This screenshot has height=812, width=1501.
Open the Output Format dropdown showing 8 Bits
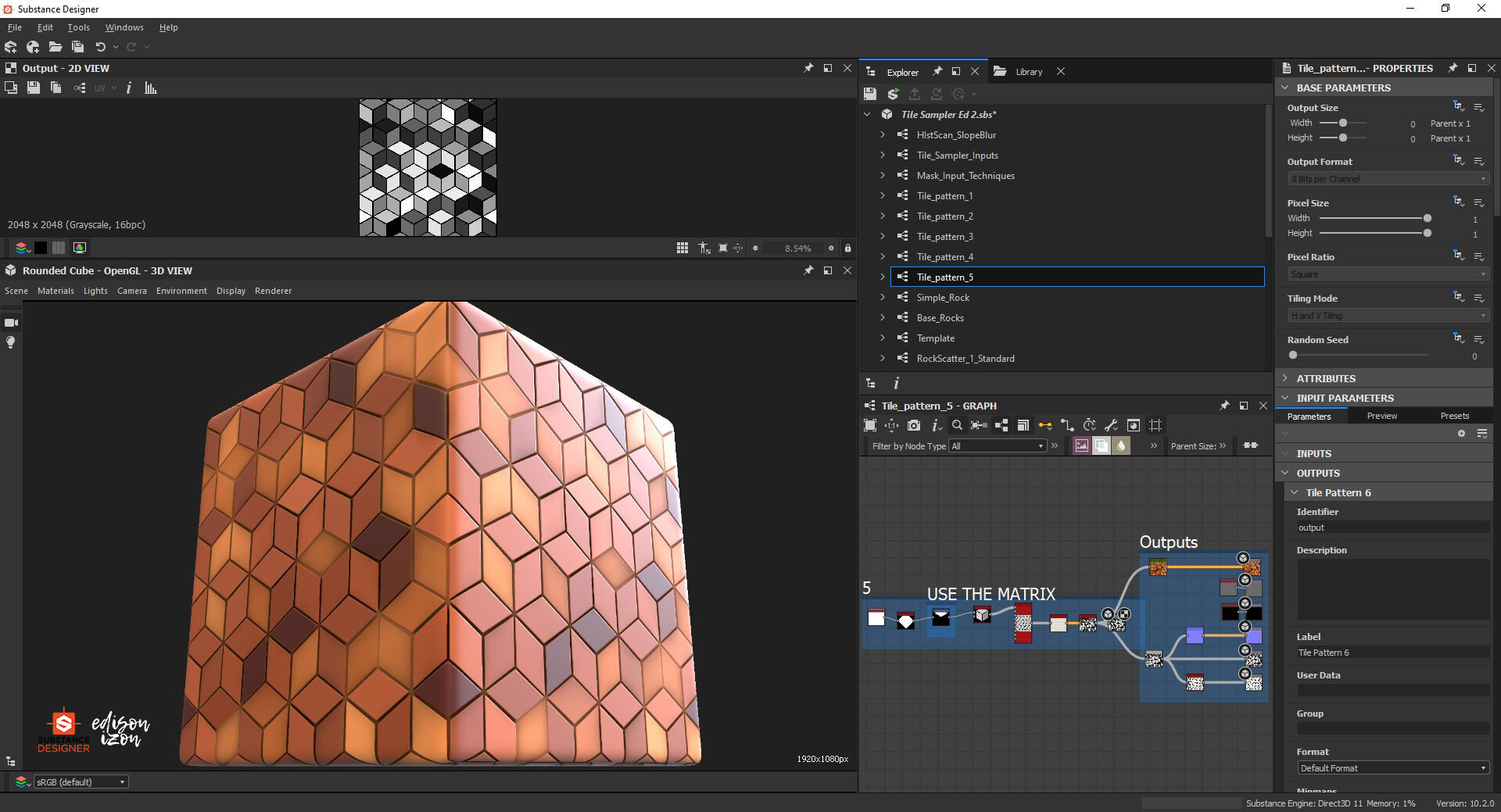pos(1387,178)
